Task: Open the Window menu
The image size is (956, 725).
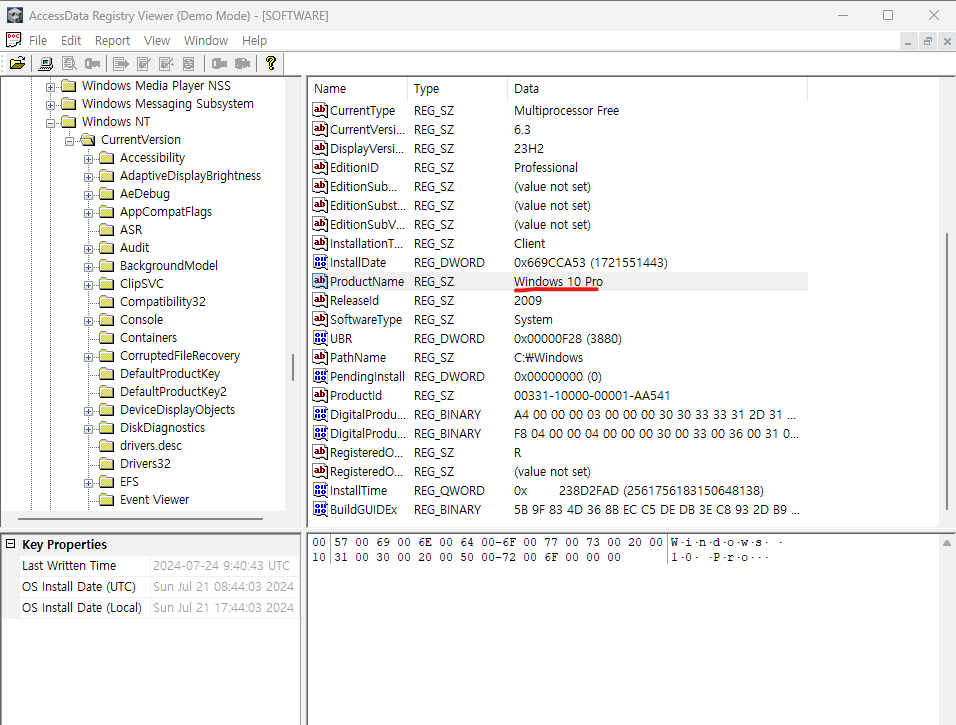Action: pos(206,40)
